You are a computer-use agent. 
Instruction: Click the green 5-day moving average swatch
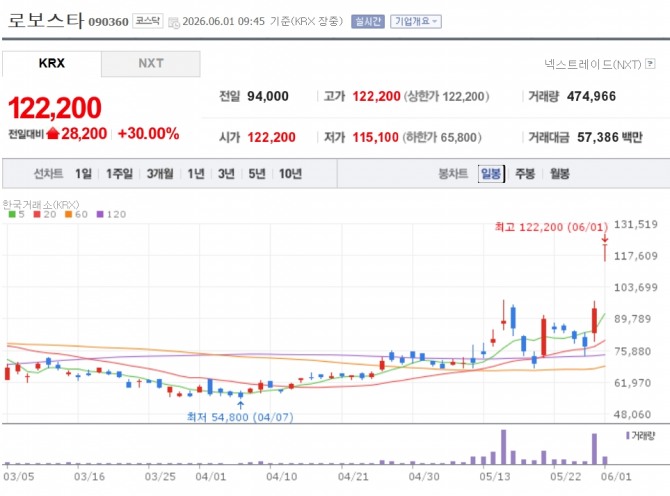click(12, 214)
